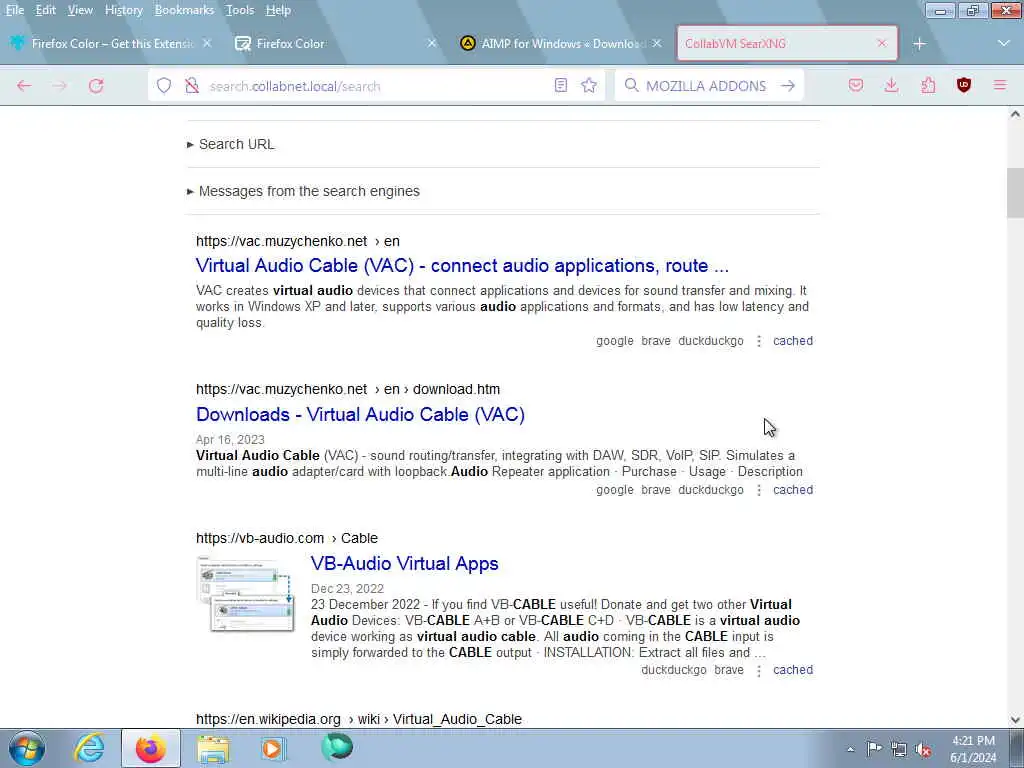Open the network tray icon
Viewport: 1024px width, 768px height.
point(899,750)
